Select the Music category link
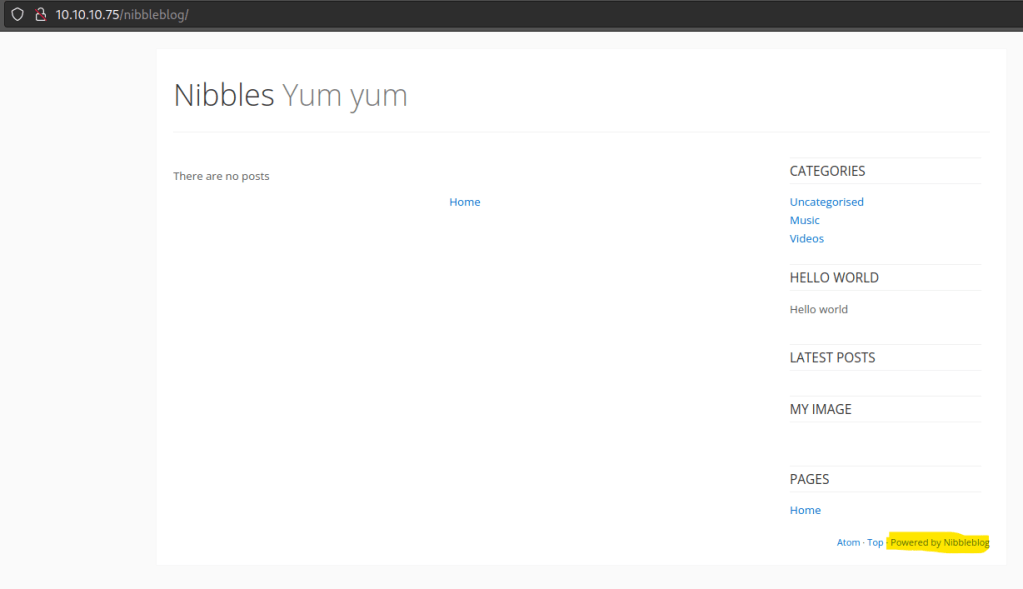The height and width of the screenshot is (589, 1023). tap(804, 220)
